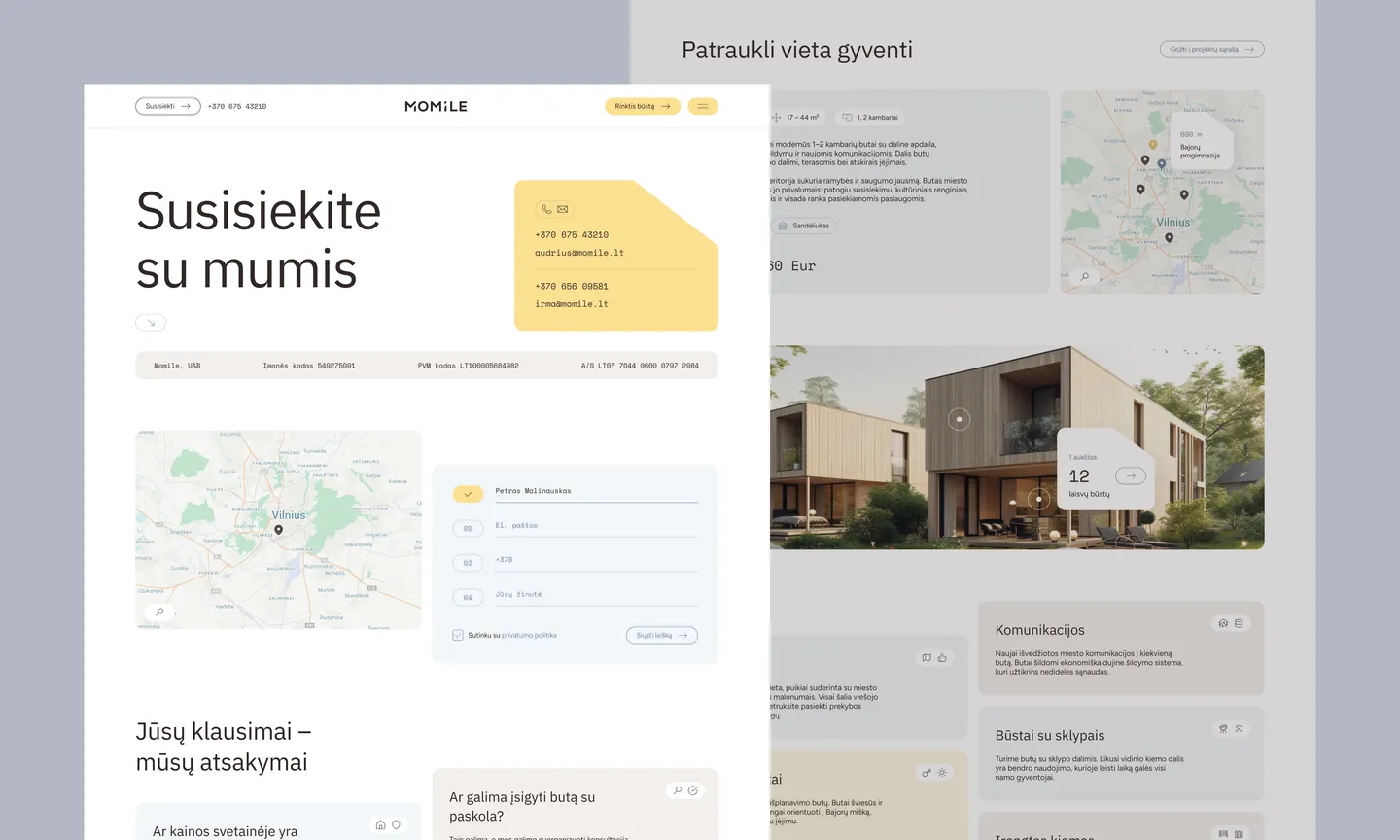1400x840 pixels.
Task: Click the diagonal arrow button under the Susisiekite heading
Action: 151,323
